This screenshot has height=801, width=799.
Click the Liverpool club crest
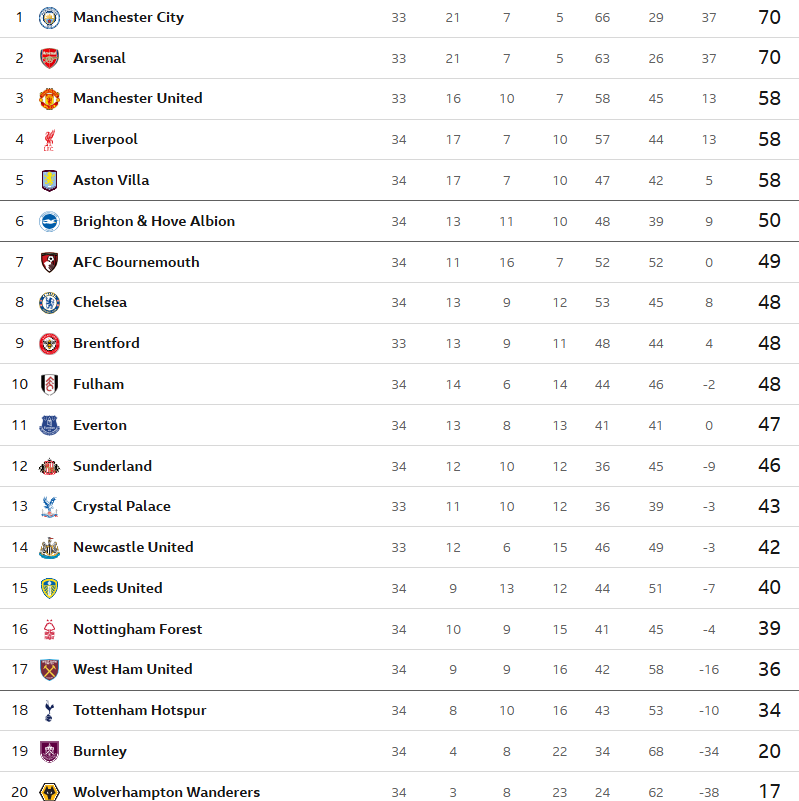click(x=49, y=140)
